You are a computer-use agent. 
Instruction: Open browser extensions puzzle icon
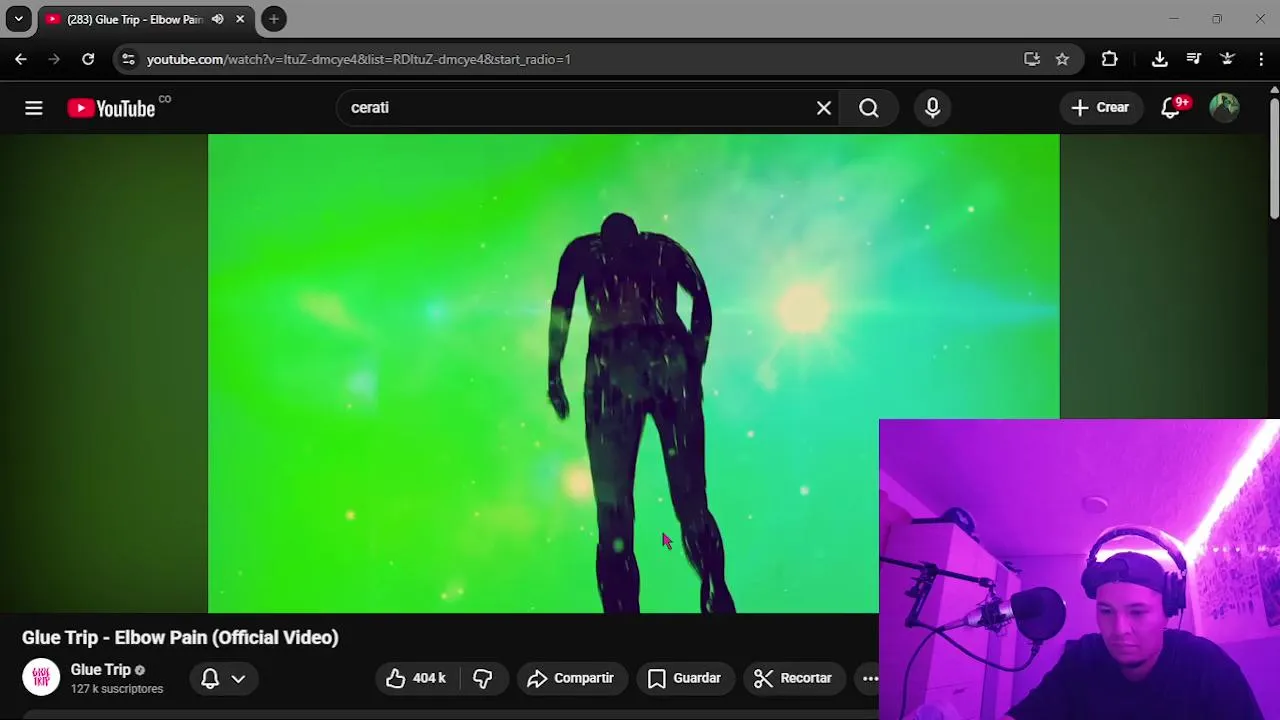[x=1109, y=59]
